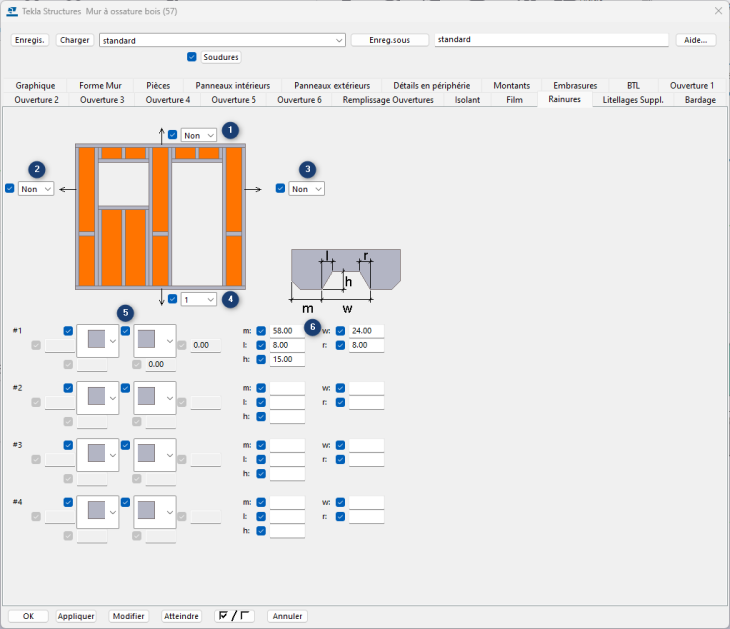Image resolution: width=730 pixels, height=629 pixels.
Task: Click the numbered marker 3 badge
Action: pyautogui.click(x=308, y=169)
